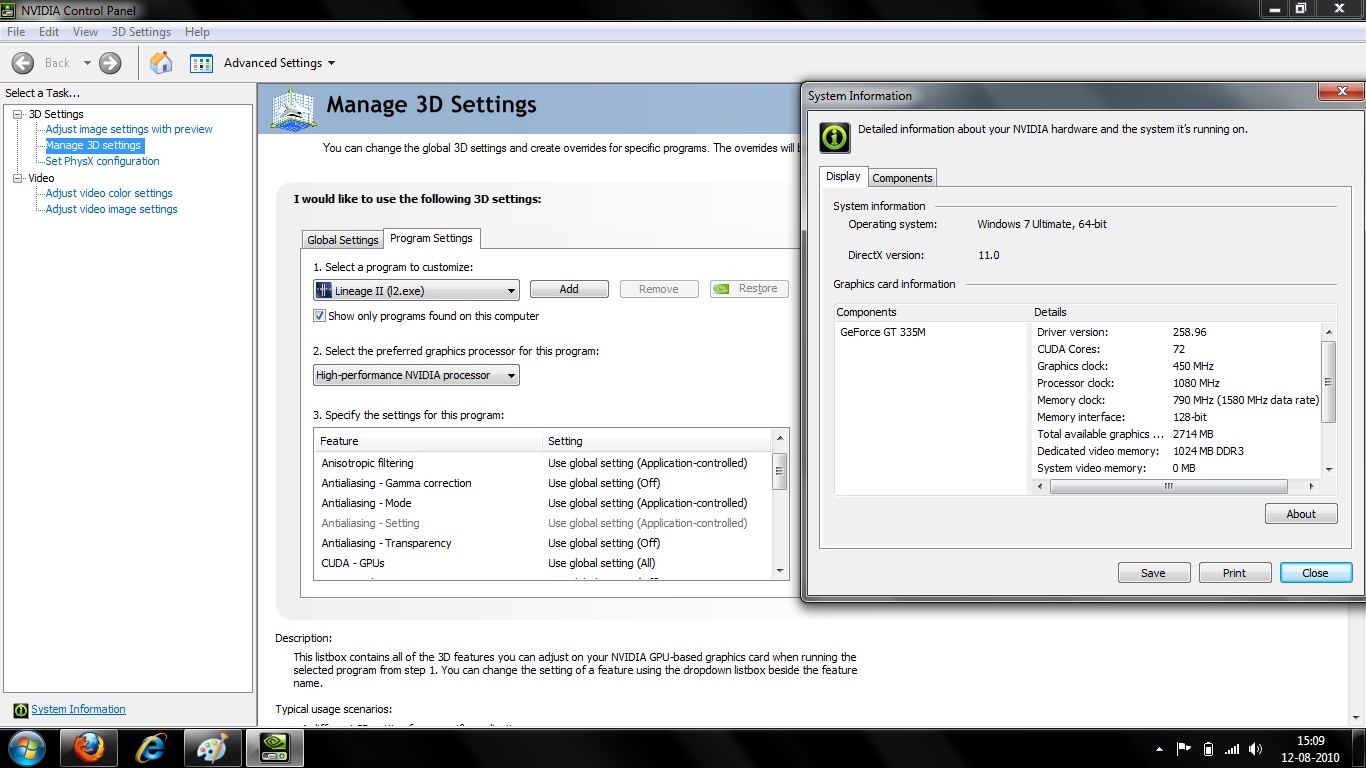Open the Edit menu
Image resolution: width=1366 pixels, height=768 pixels.
(49, 32)
